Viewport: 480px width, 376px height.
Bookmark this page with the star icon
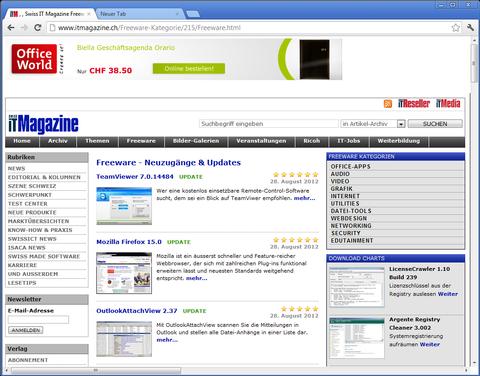[x=456, y=28]
